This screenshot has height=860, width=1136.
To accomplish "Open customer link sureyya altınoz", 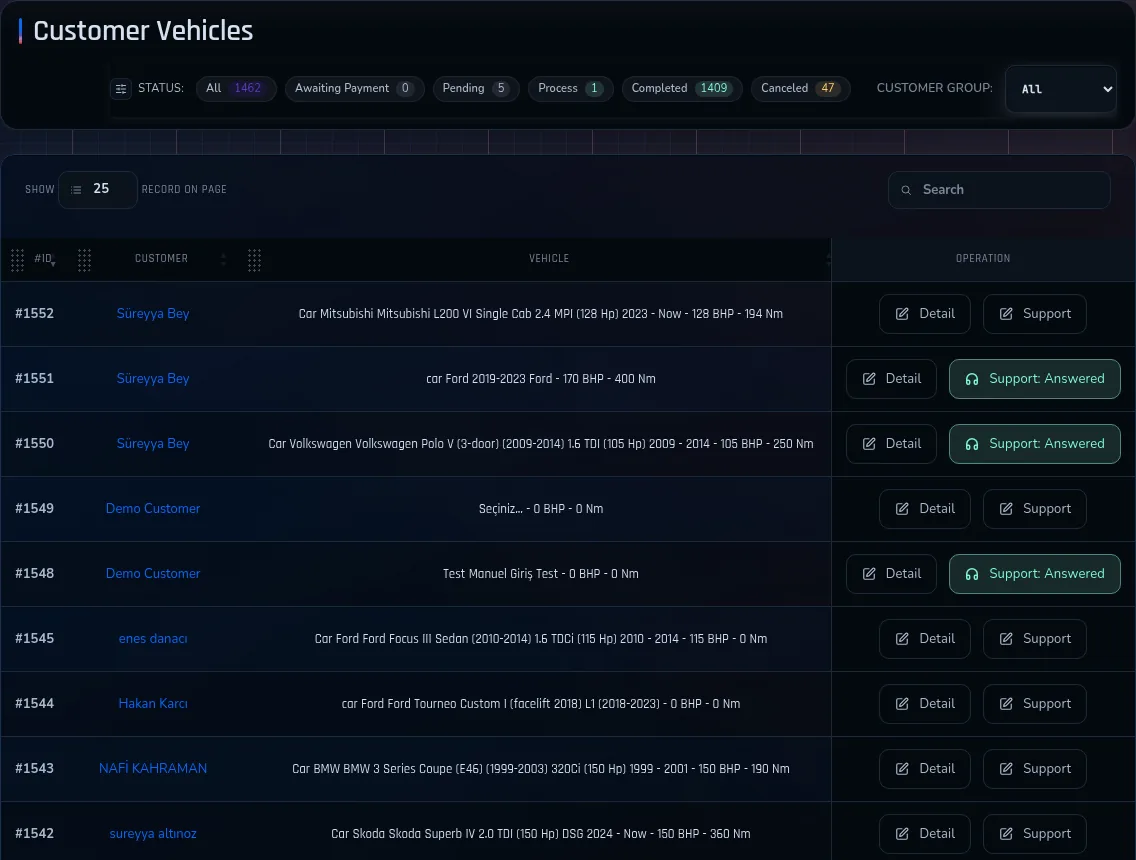I will click(x=153, y=834).
